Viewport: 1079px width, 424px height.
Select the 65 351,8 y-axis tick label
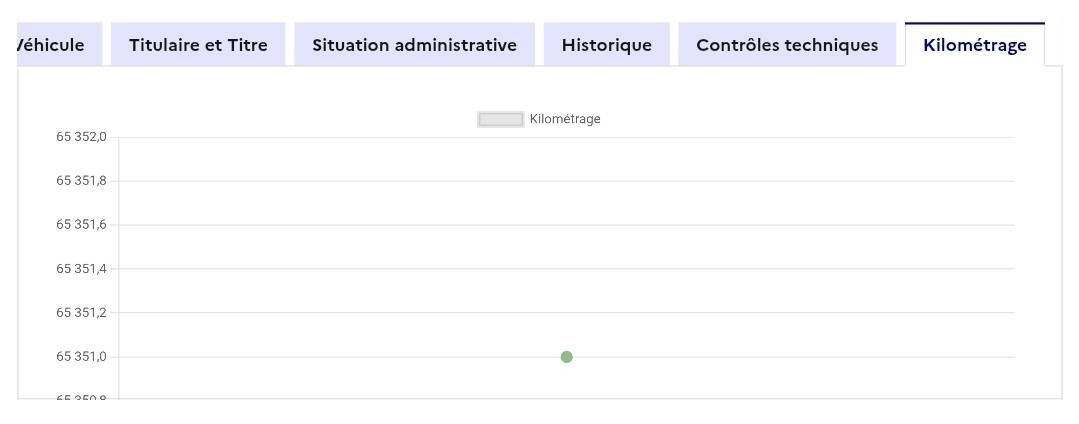tap(81, 181)
